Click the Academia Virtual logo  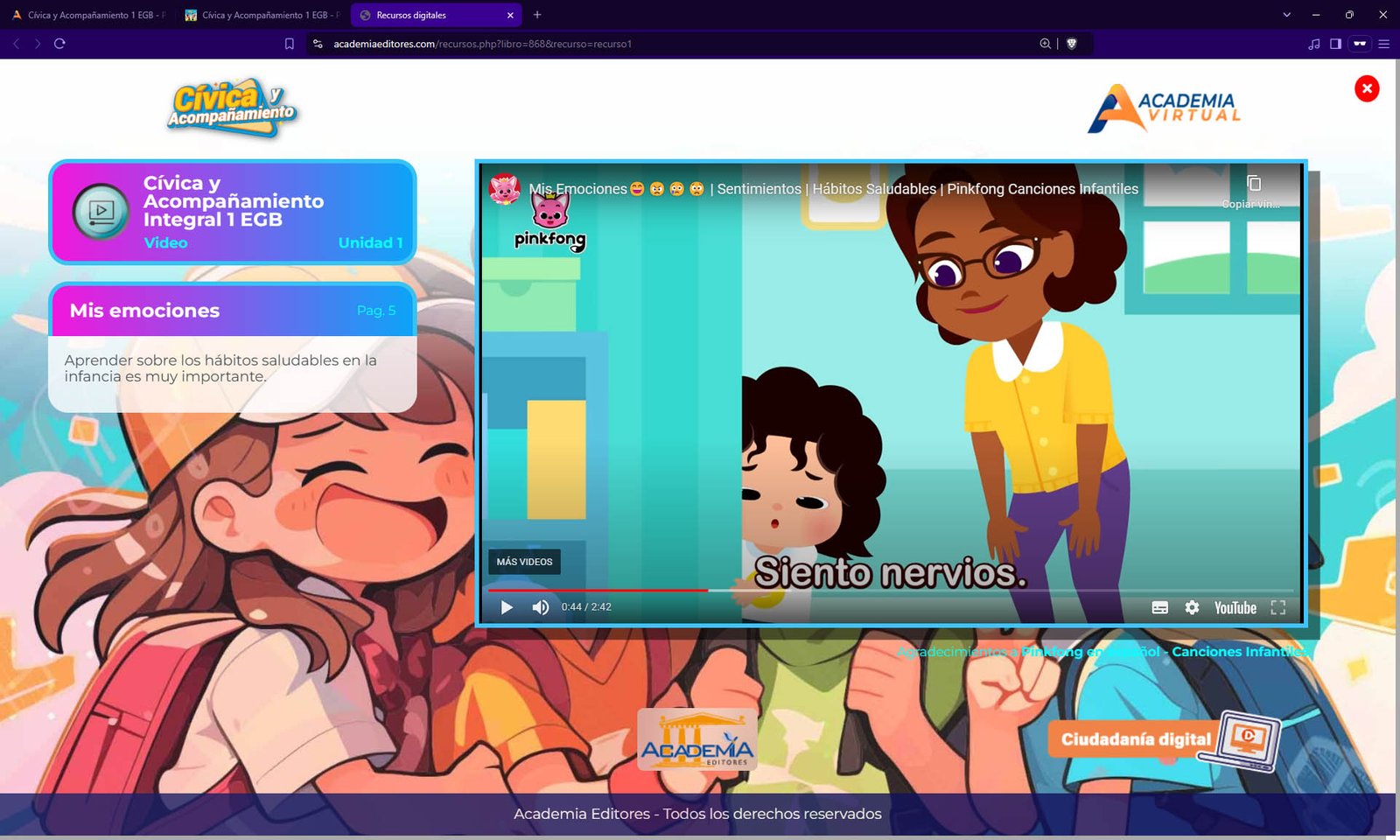pyautogui.click(x=1164, y=108)
